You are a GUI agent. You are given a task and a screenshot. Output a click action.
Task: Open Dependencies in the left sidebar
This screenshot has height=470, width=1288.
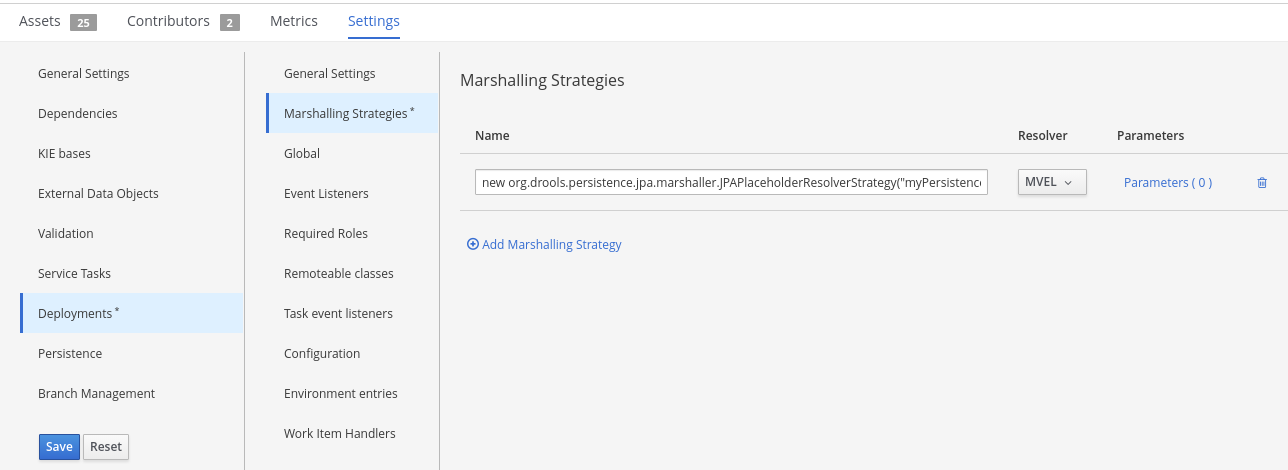click(78, 114)
